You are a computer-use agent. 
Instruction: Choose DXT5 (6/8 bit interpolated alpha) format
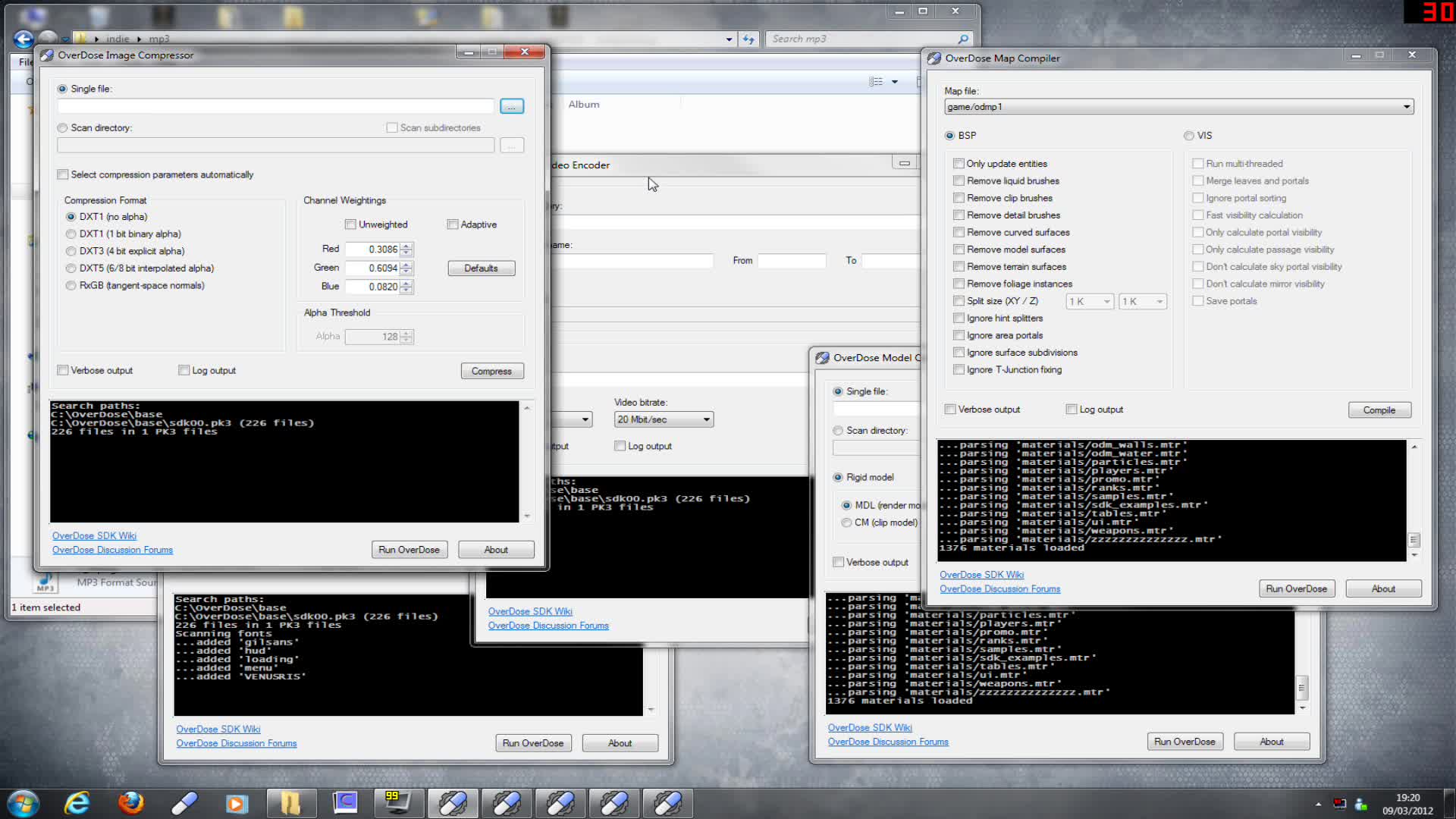[x=71, y=268]
